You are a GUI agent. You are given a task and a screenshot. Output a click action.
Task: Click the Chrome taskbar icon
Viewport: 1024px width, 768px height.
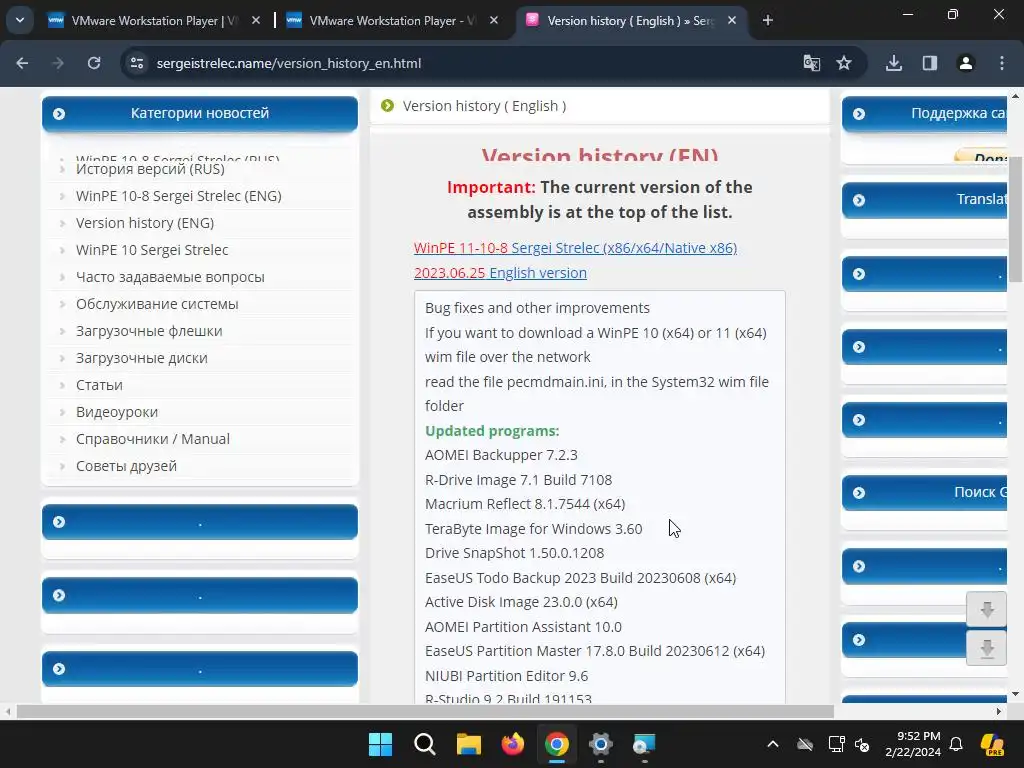coord(556,744)
